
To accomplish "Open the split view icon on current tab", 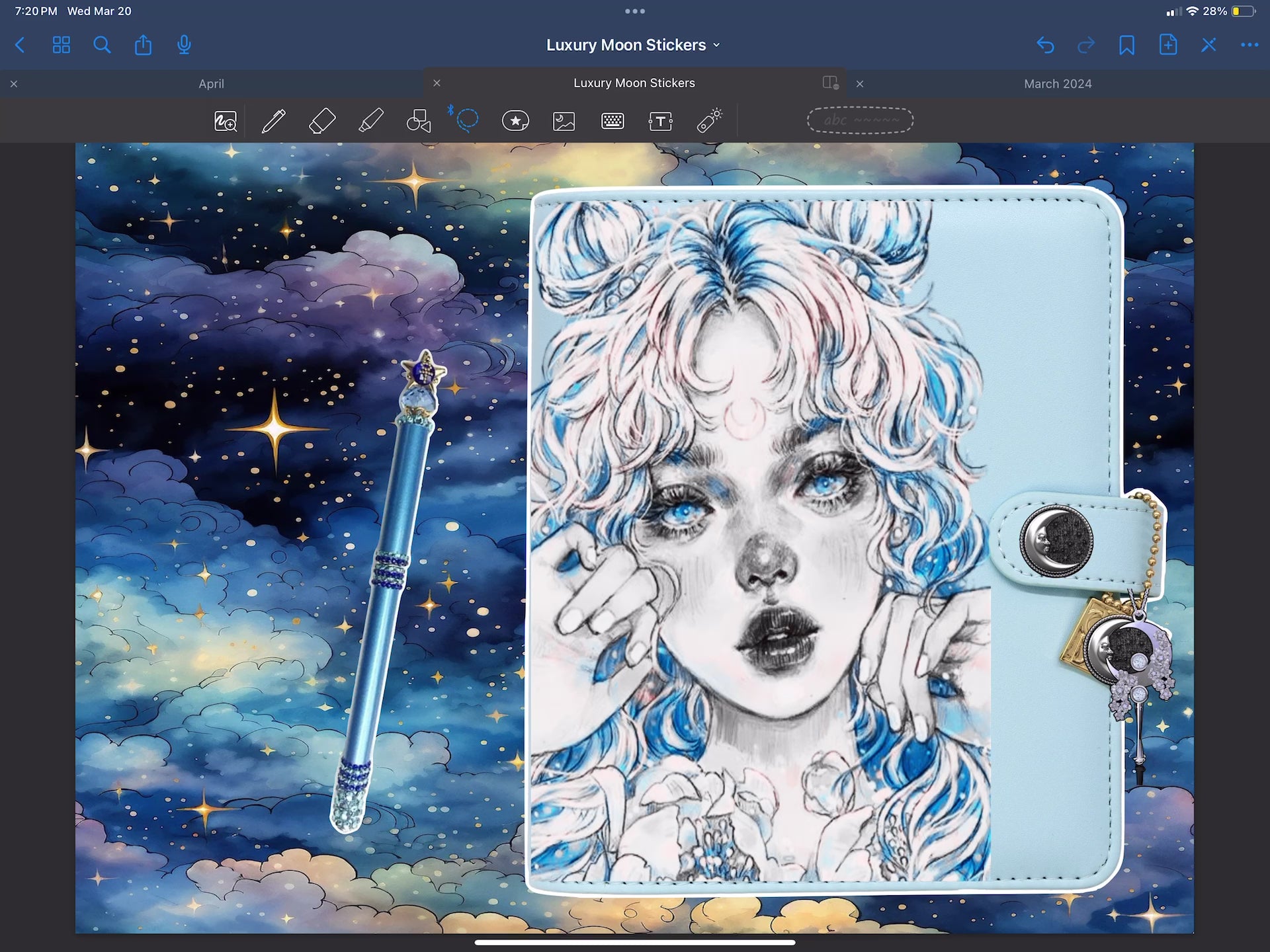I will (x=830, y=83).
